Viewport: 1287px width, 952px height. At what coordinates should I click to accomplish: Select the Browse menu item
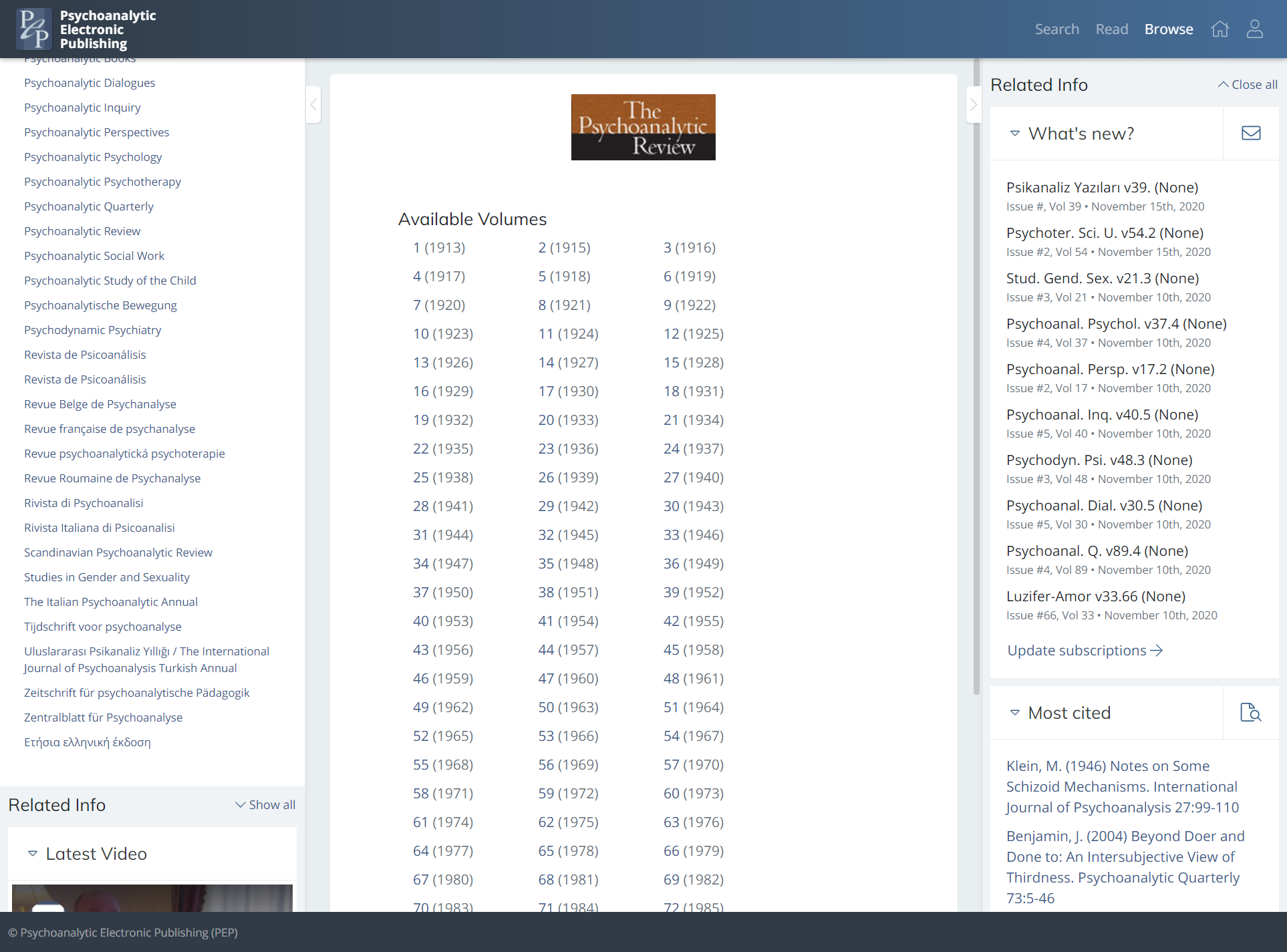(x=1168, y=29)
